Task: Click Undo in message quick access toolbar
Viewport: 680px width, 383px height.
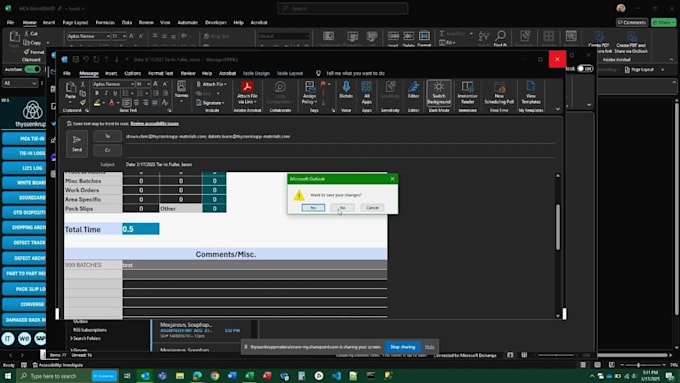Action: click(86, 59)
